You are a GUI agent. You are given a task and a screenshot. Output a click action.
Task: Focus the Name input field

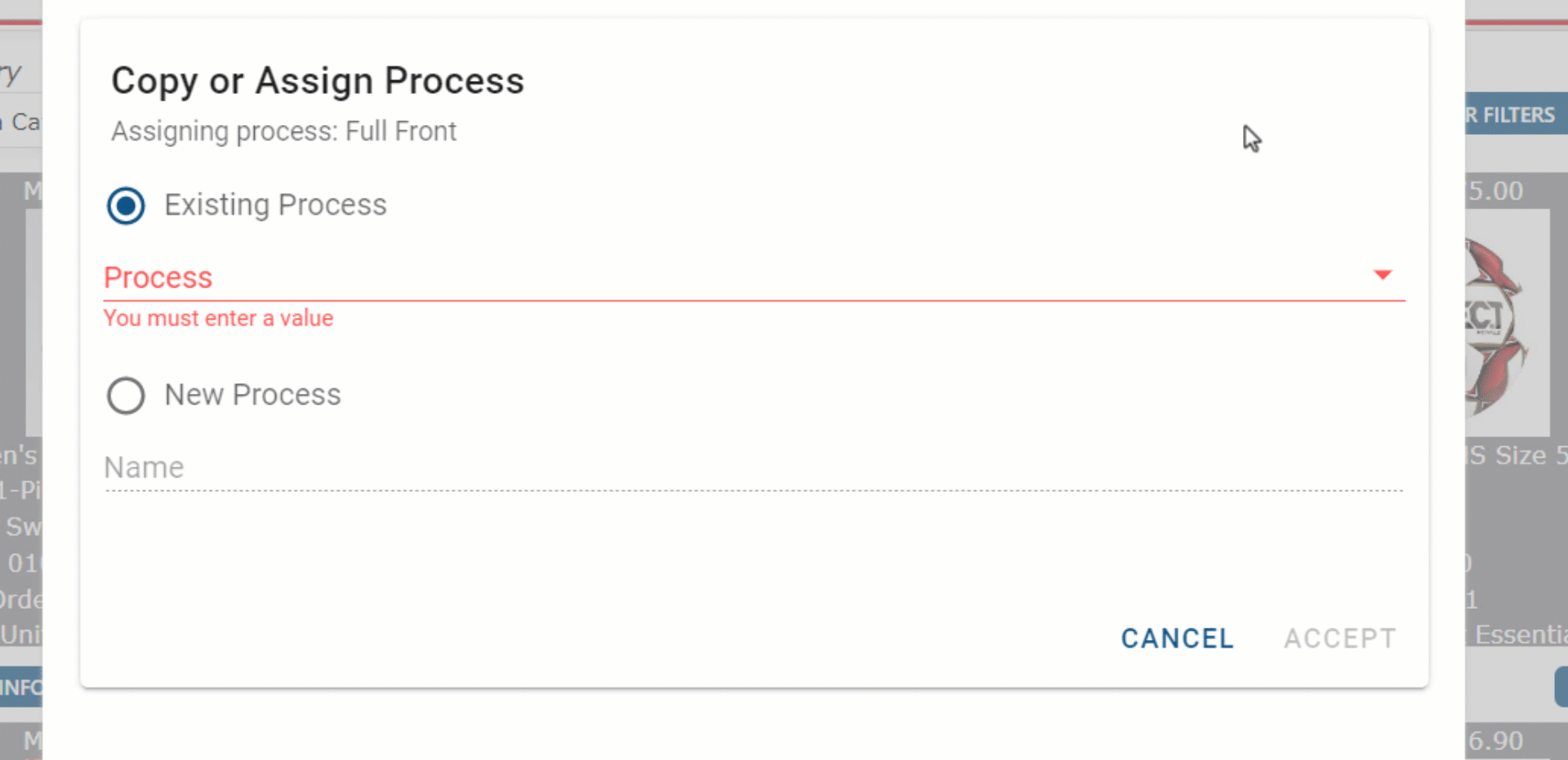pos(754,467)
